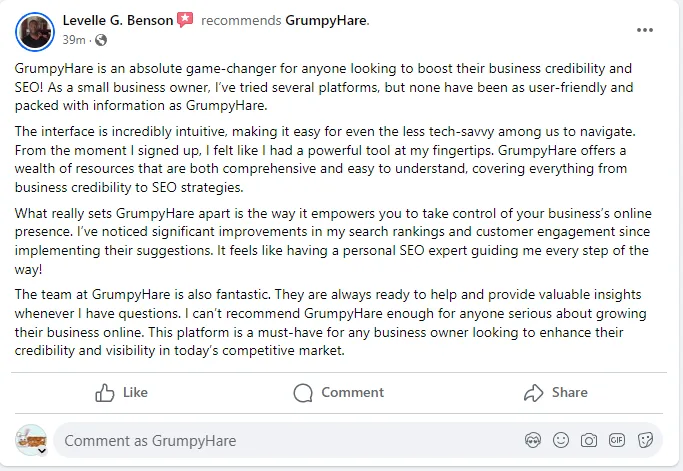
Task: Switch commenting profile via GrumpyHare avatar dropdown
Action: point(41,451)
